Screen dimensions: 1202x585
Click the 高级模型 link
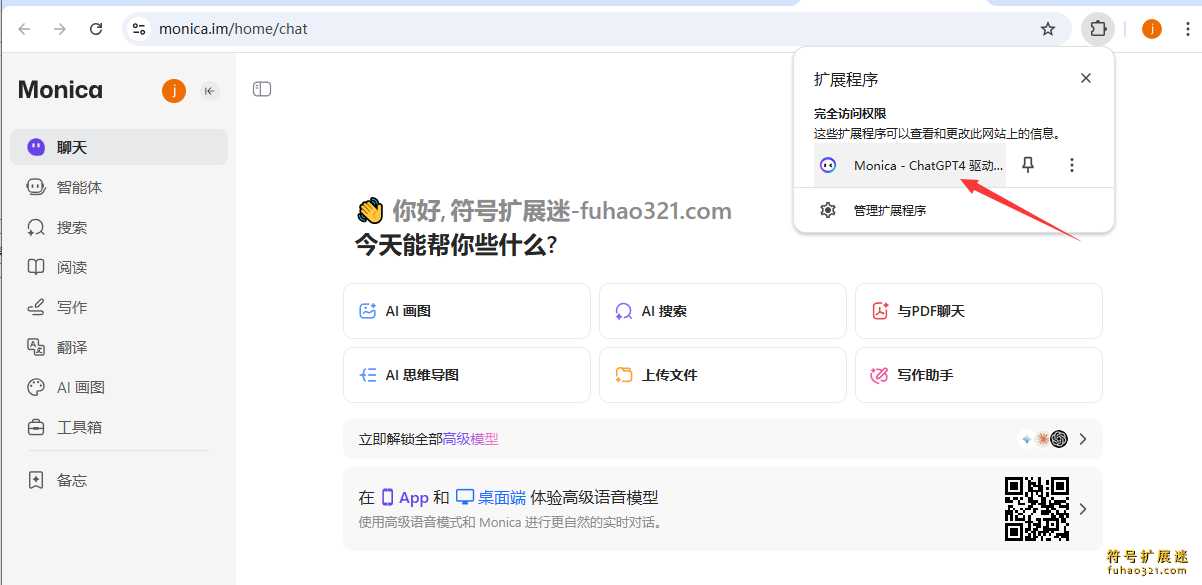point(470,439)
